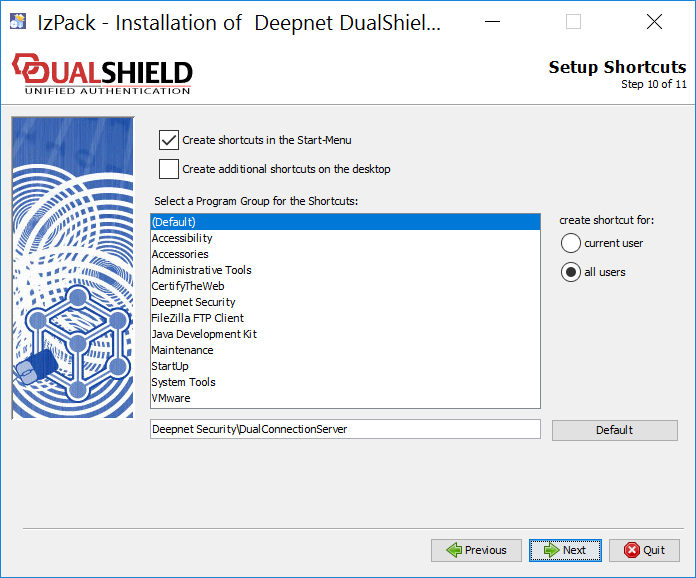The image size is (696, 578).
Task: Pick Deepnet Security program group
Action: pos(345,302)
